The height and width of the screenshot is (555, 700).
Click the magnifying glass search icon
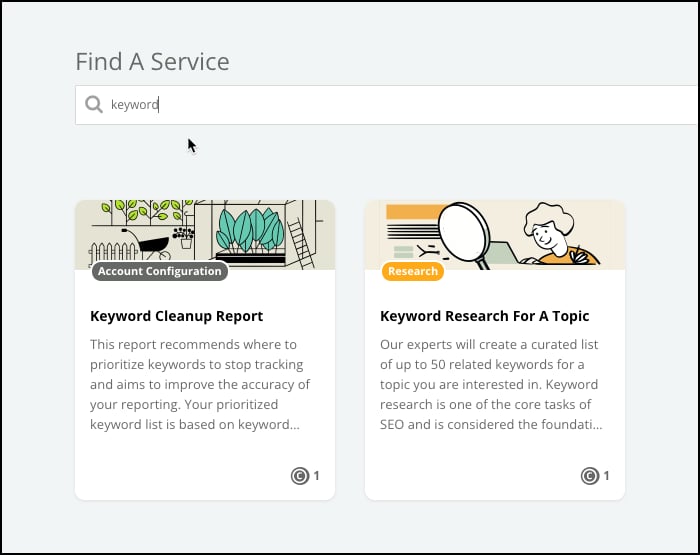tap(94, 104)
